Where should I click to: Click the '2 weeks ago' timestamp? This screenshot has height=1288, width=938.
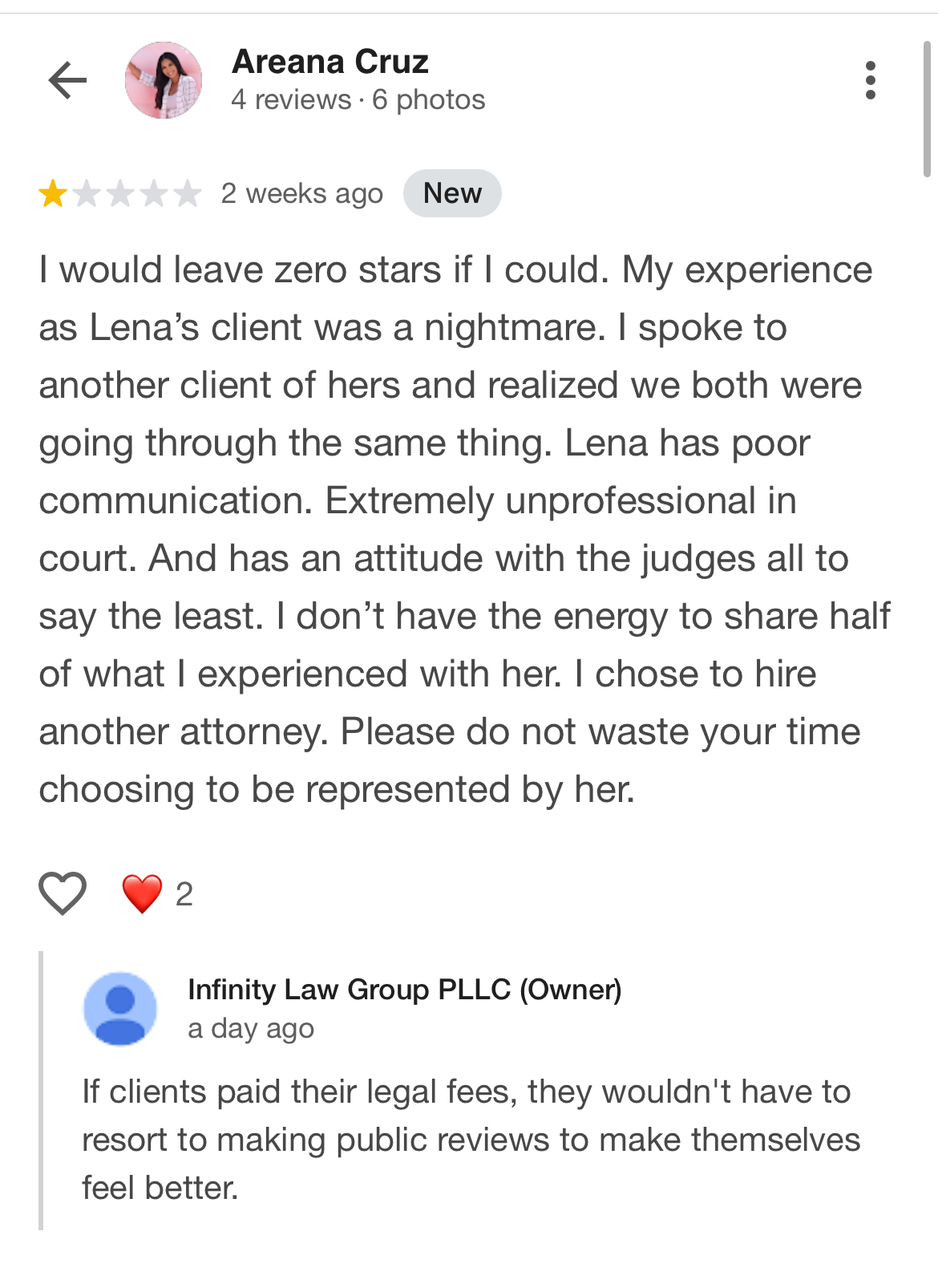pyautogui.click(x=302, y=194)
